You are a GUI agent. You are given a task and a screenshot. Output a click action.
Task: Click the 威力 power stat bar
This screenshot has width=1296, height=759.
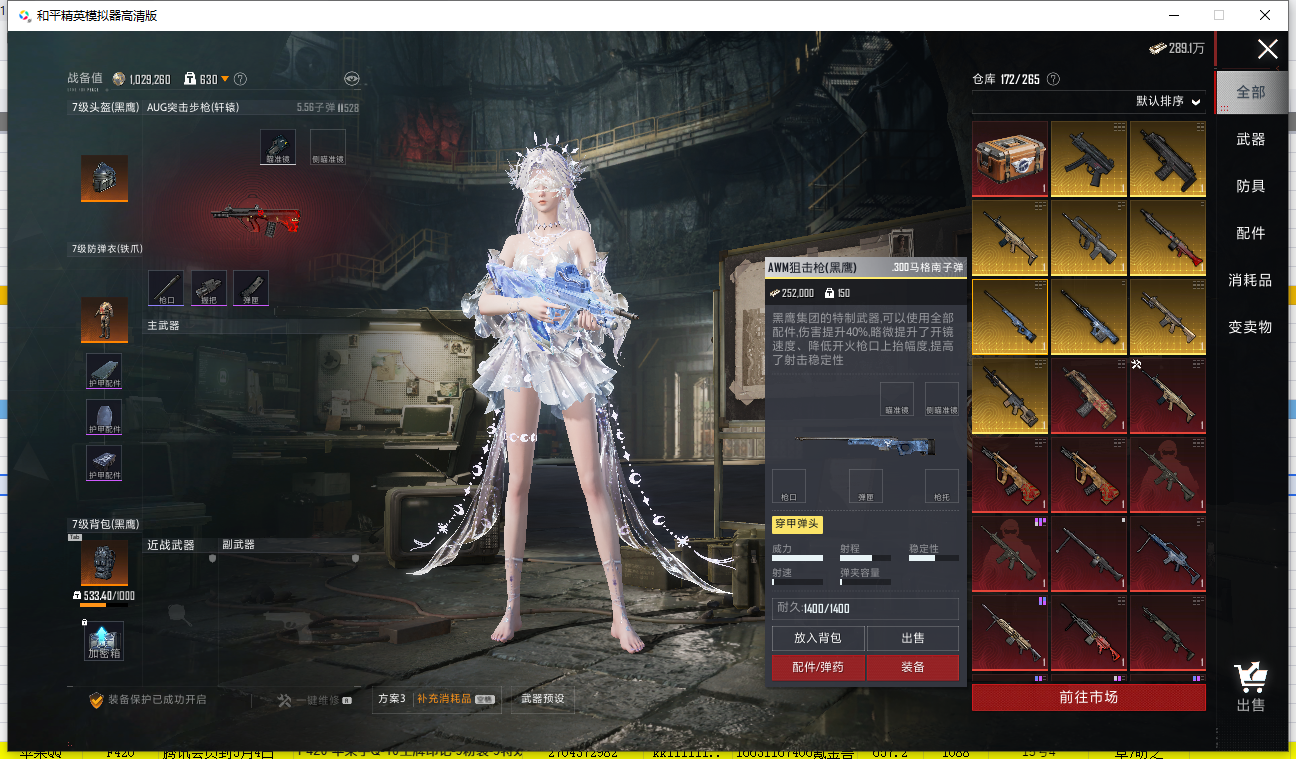tap(797, 558)
